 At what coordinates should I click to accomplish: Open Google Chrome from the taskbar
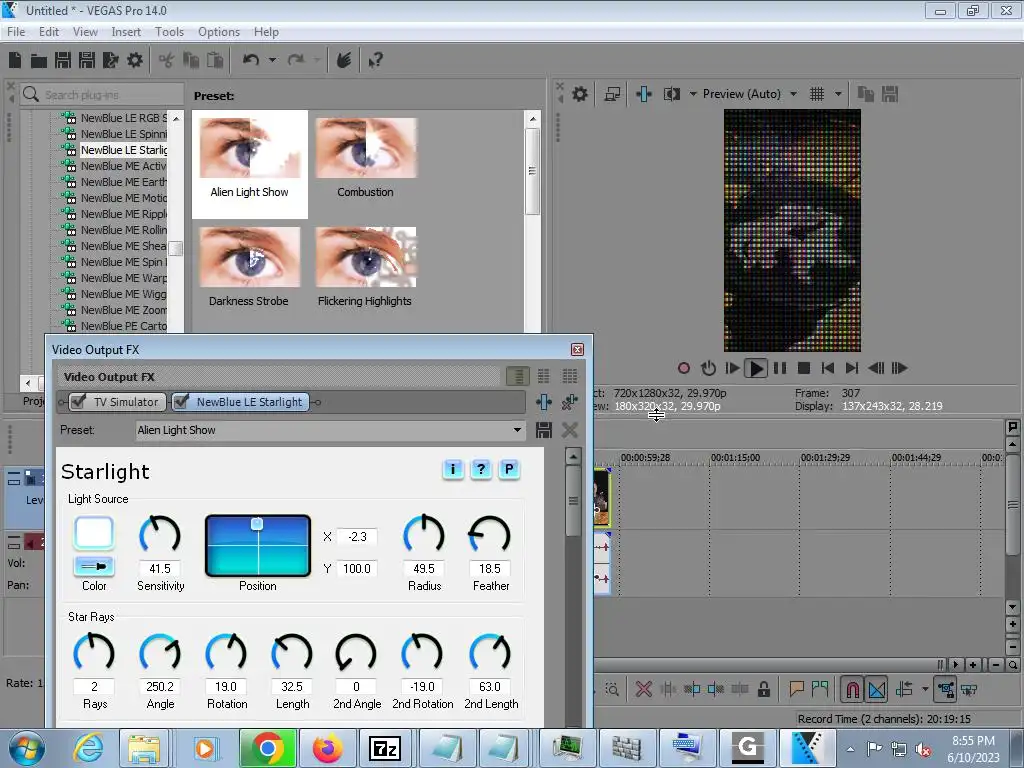(268, 748)
